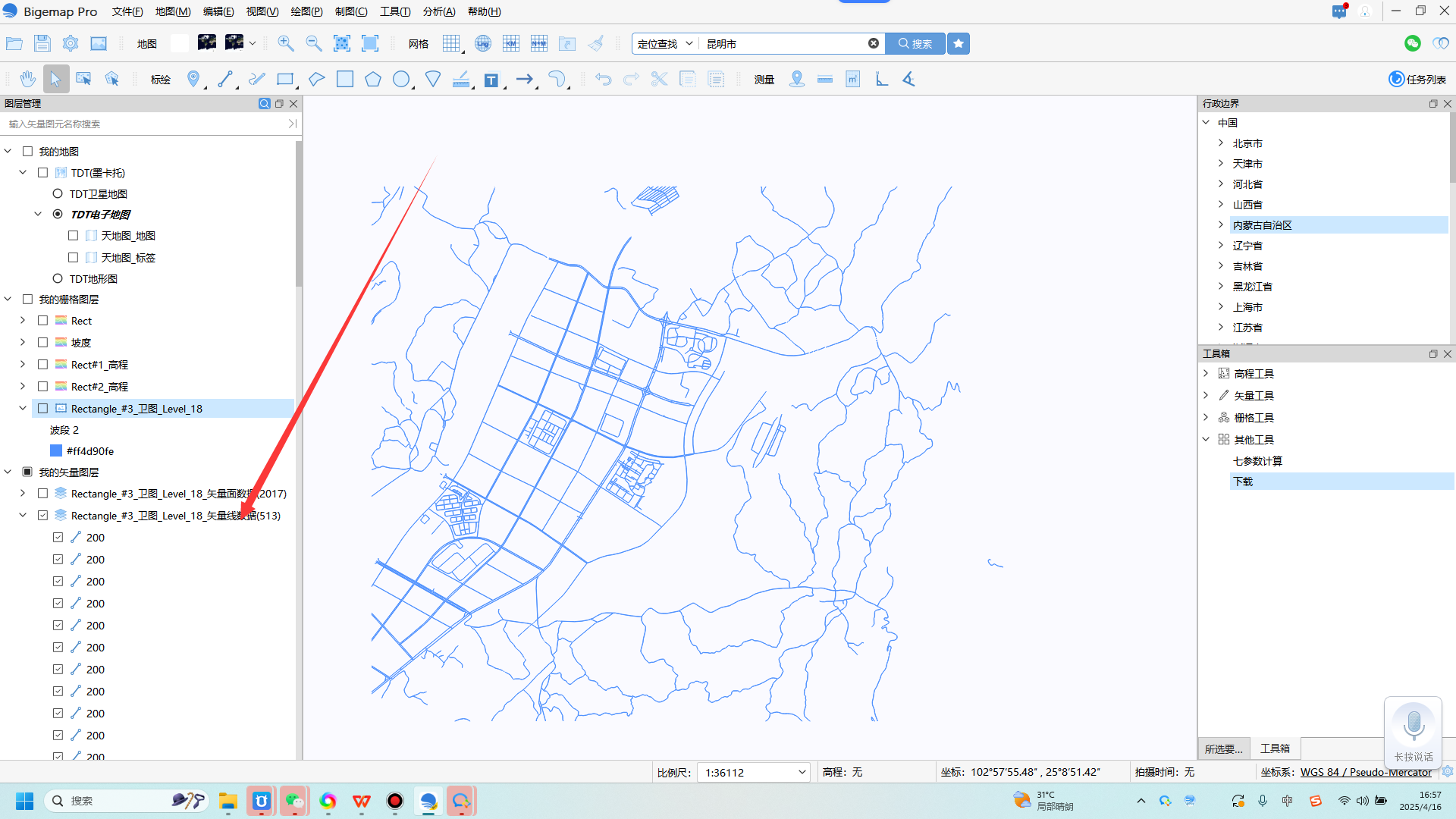Click the longitude-latitude grid globe icon
The image size is (1456, 819).
tap(482, 43)
